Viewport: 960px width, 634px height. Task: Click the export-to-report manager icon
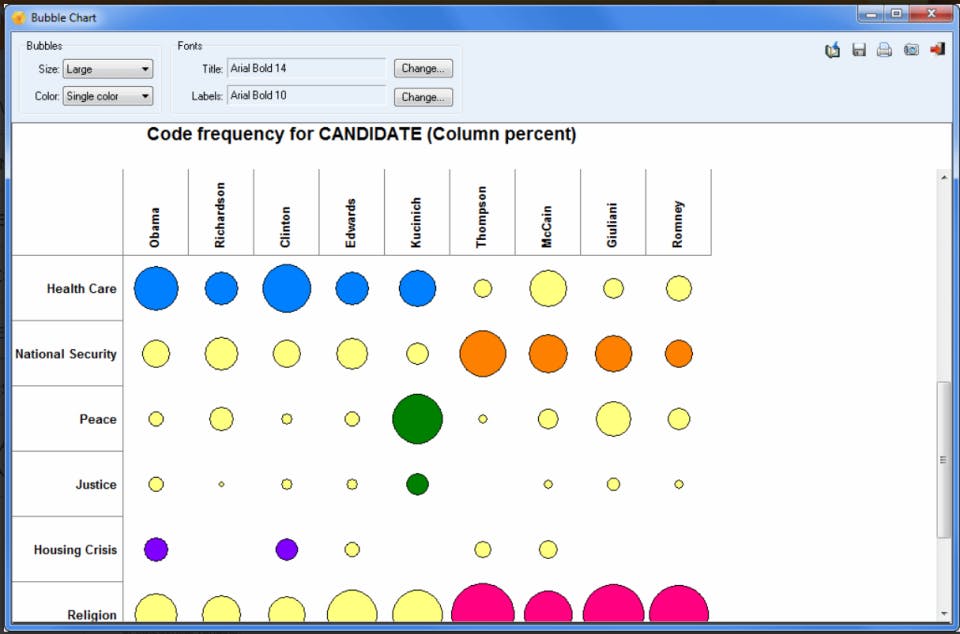click(x=832, y=50)
